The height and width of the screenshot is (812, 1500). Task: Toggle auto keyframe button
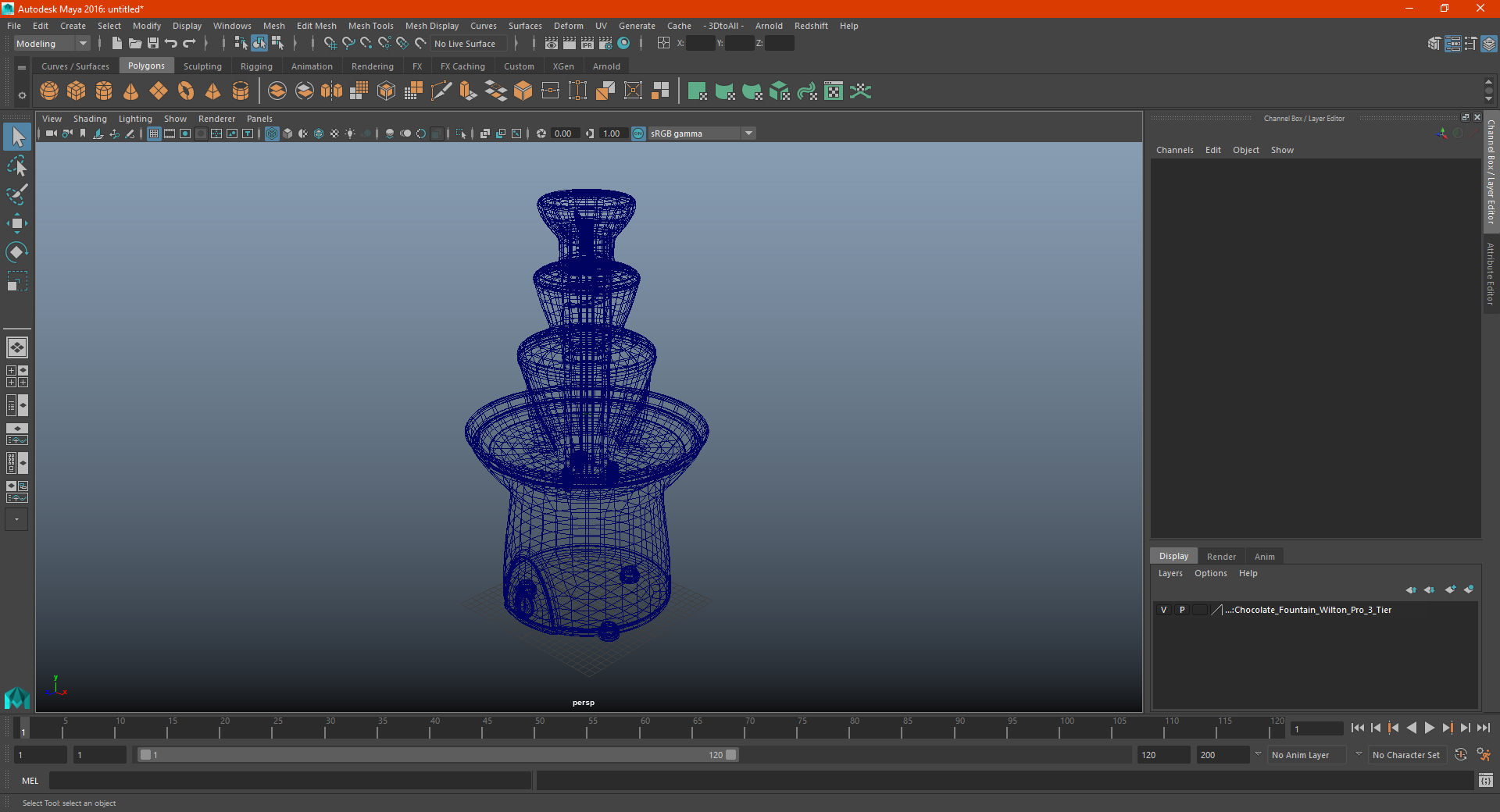point(1460,755)
